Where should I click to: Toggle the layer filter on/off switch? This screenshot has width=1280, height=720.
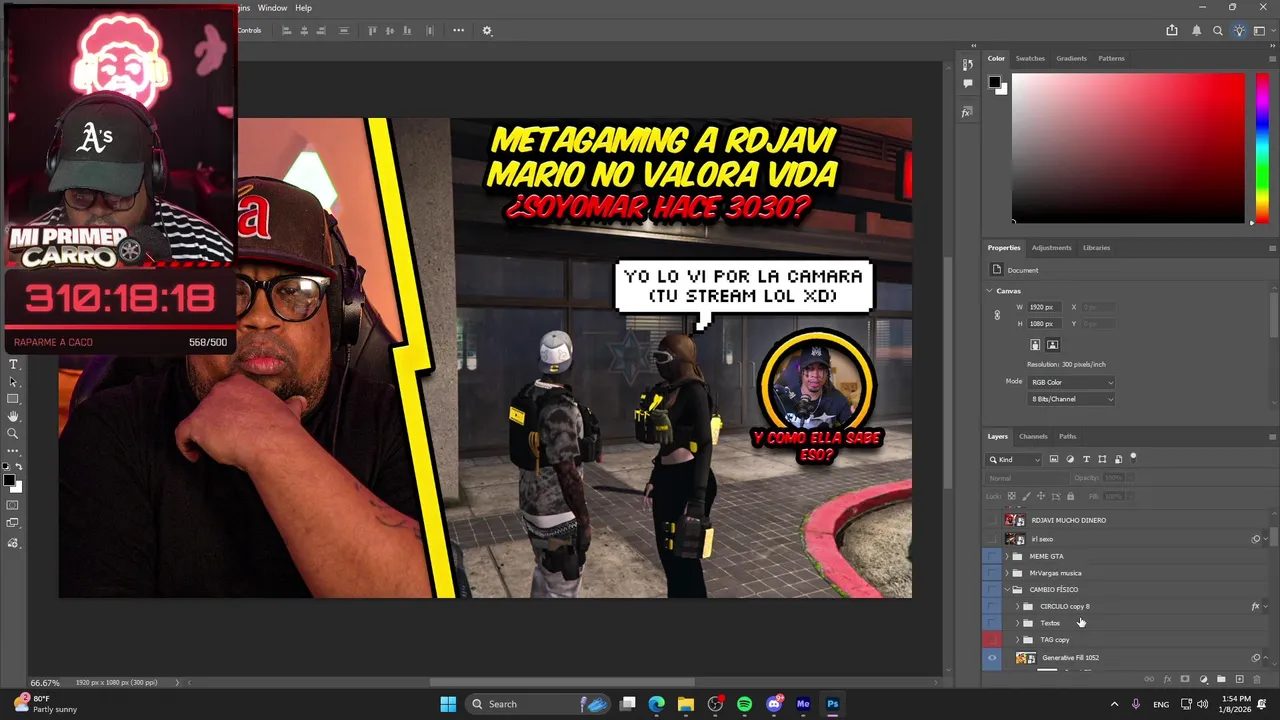[x=1133, y=458]
